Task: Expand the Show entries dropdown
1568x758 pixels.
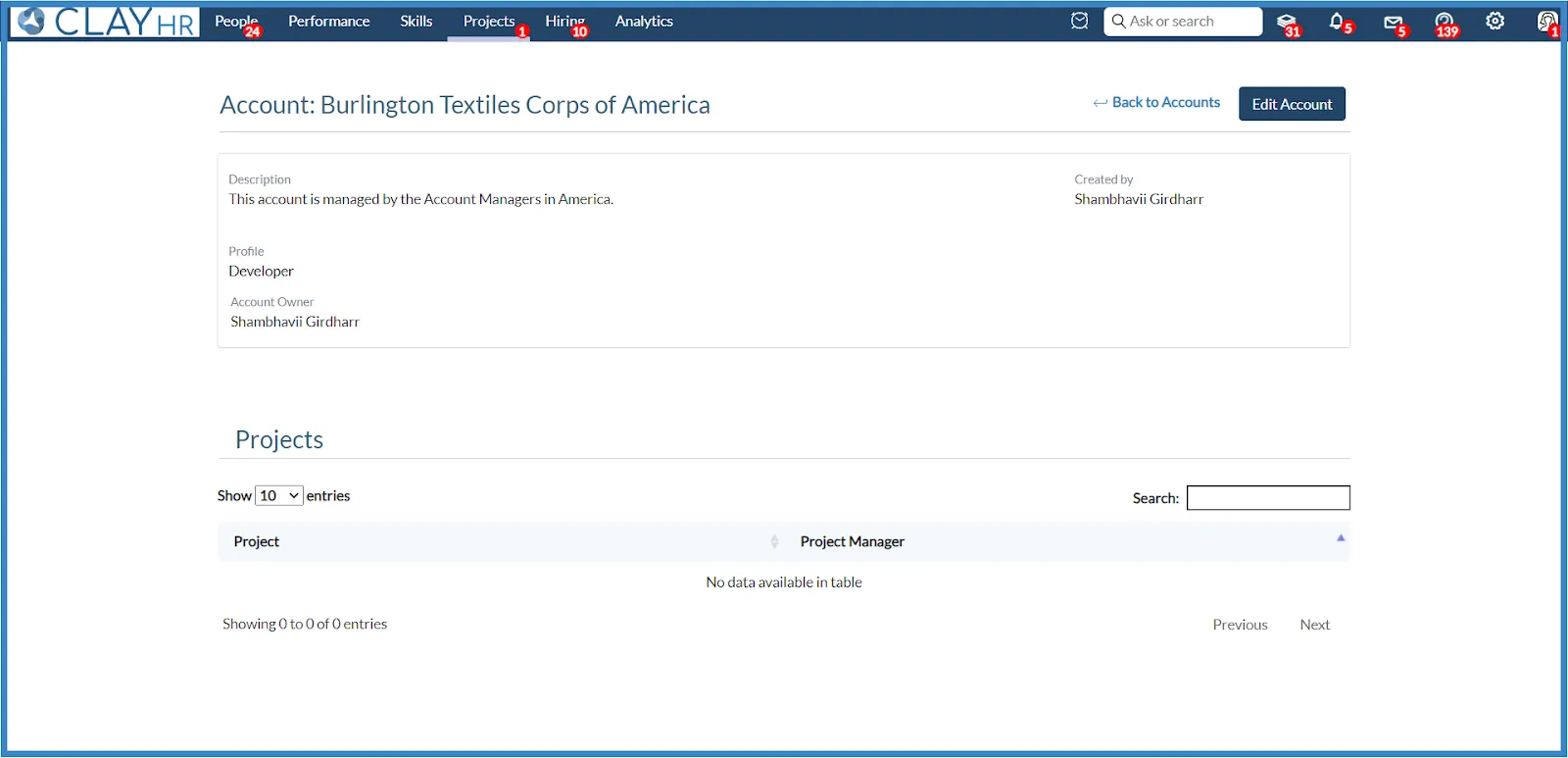Action: (x=279, y=495)
